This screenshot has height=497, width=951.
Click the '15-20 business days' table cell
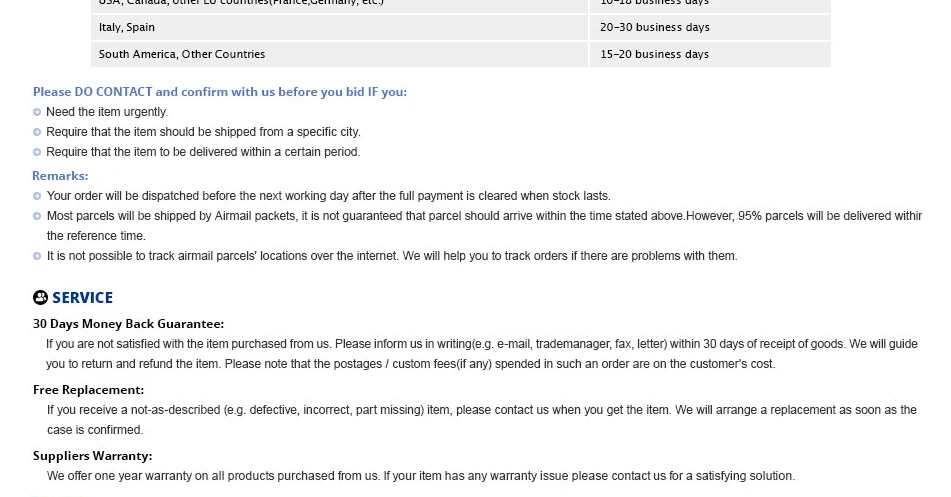tap(710, 54)
